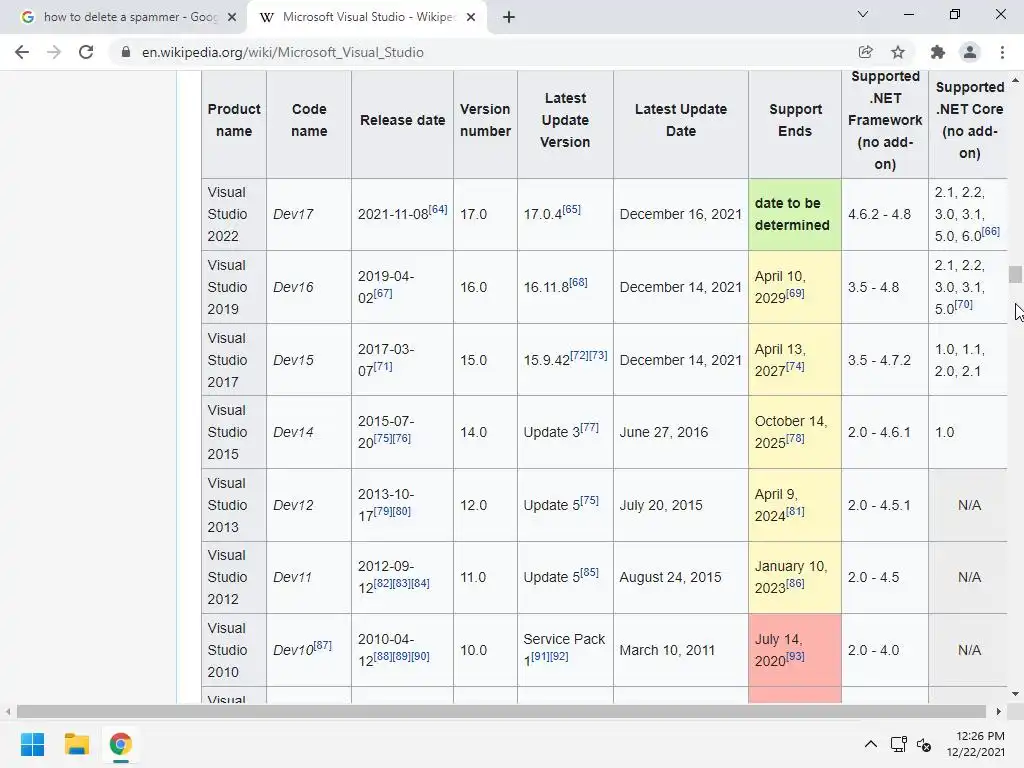
Task: Open reference 77 citation link
Action: pyautogui.click(x=590, y=427)
